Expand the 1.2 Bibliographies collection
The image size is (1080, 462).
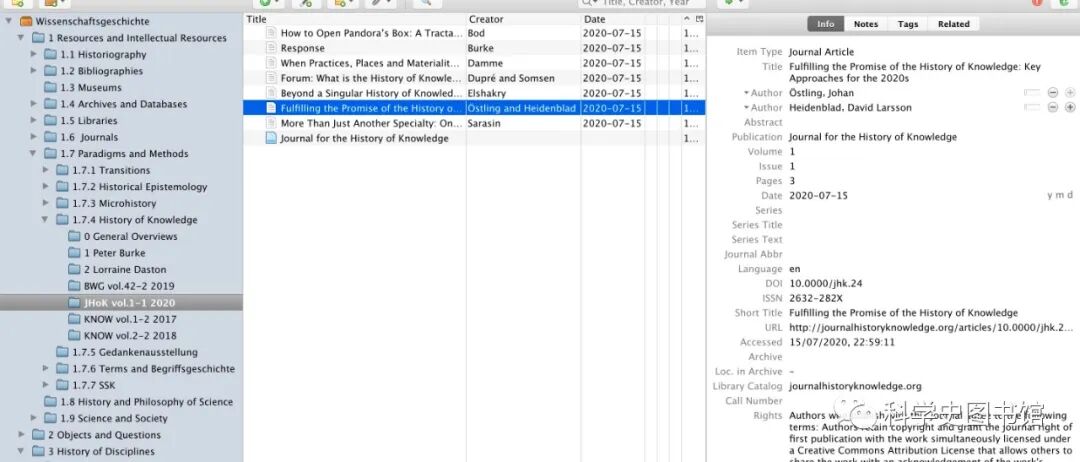coord(33,70)
